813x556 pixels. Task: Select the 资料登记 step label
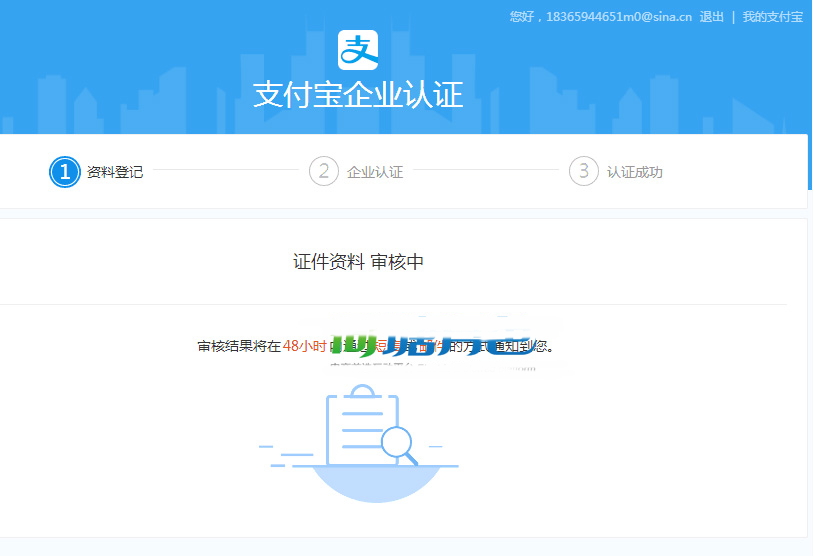click(115, 172)
